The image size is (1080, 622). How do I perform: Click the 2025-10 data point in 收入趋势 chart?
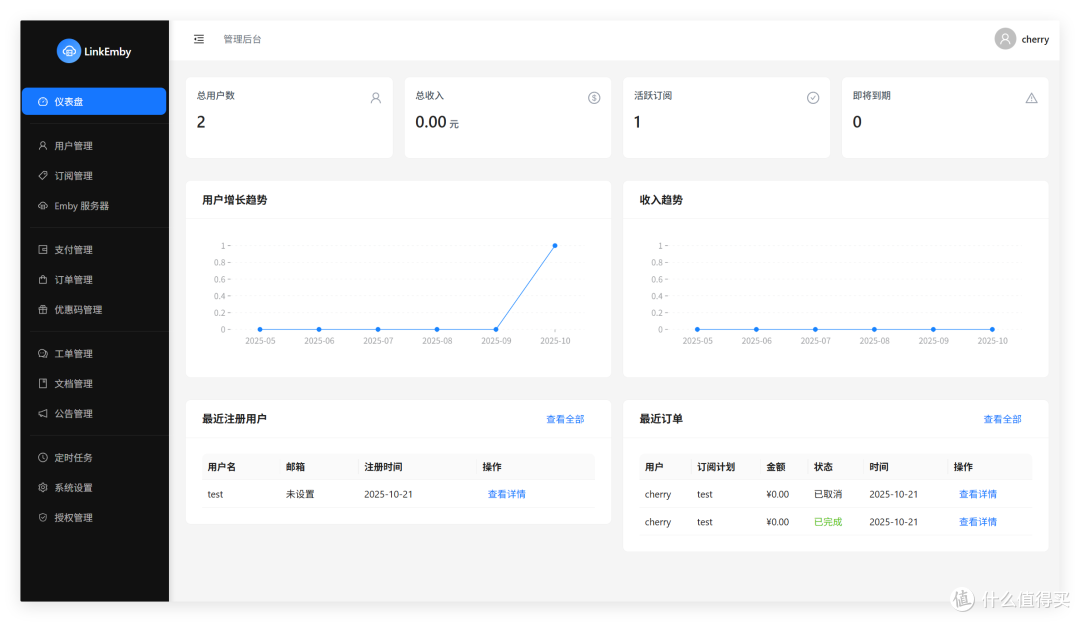pyautogui.click(x=992, y=329)
